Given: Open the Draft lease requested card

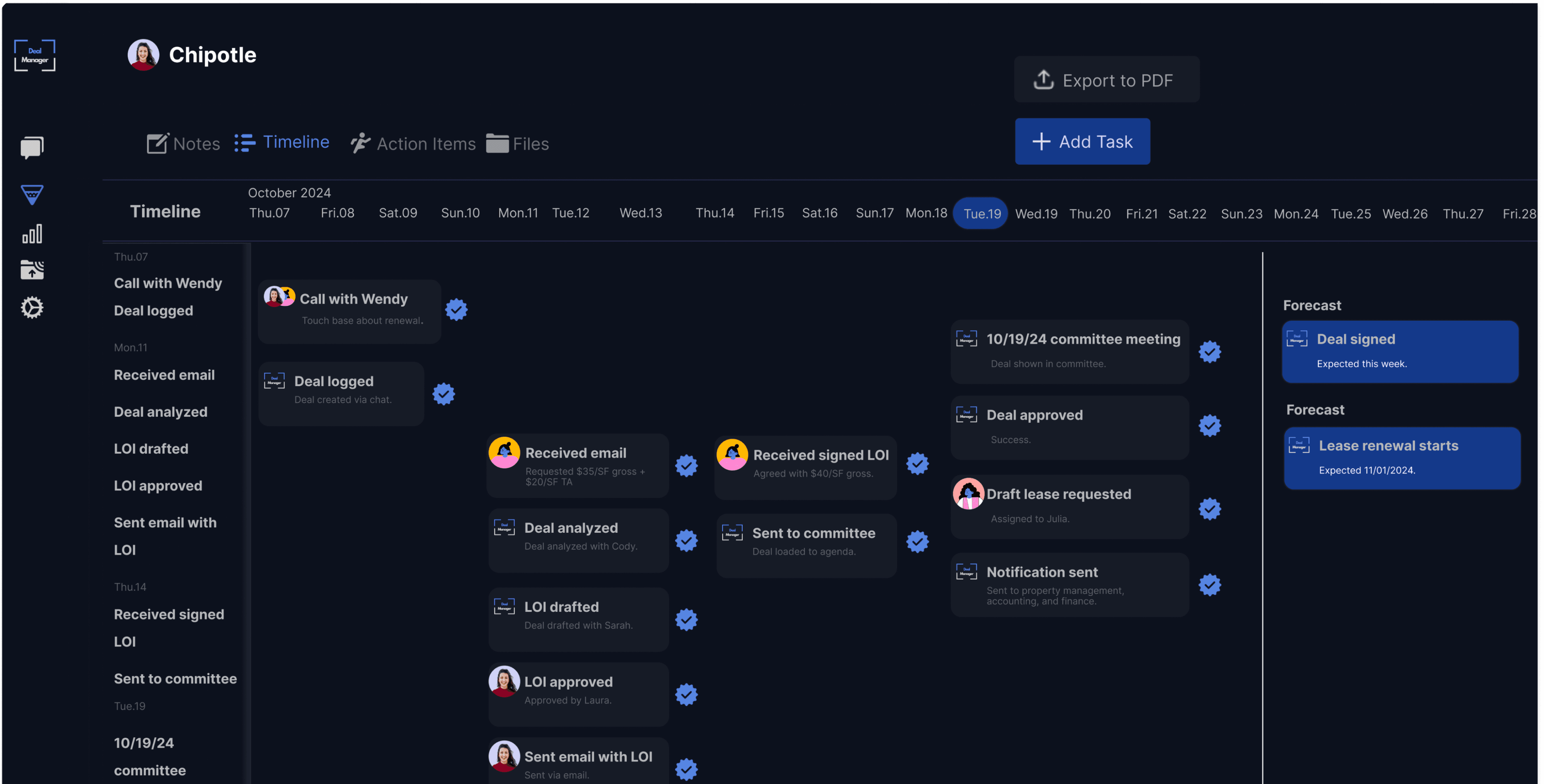Looking at the screenshot, I should click(x=1070, y=507).
